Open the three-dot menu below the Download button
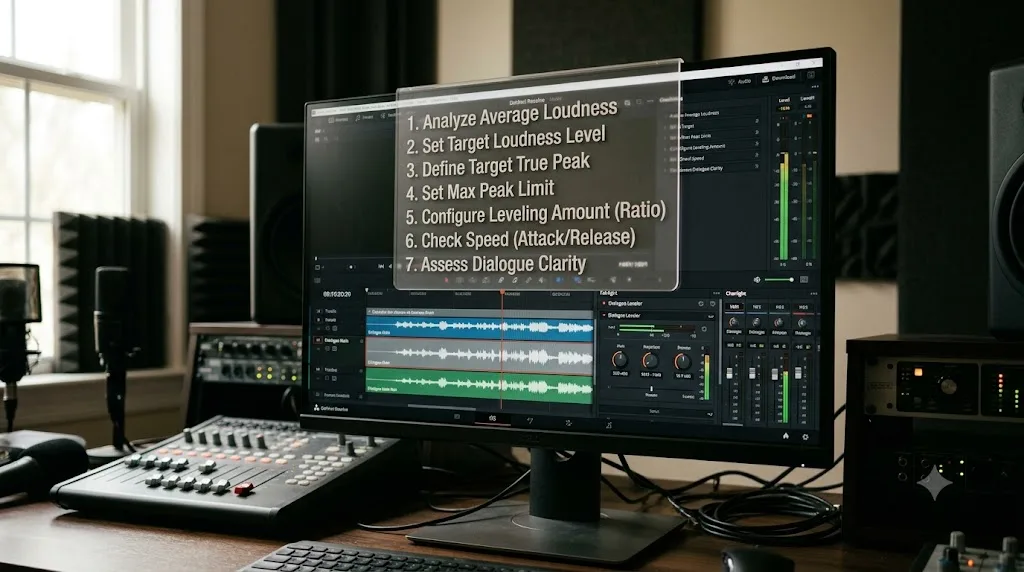Screen dimensions: 1024x572 pos(815,86)
